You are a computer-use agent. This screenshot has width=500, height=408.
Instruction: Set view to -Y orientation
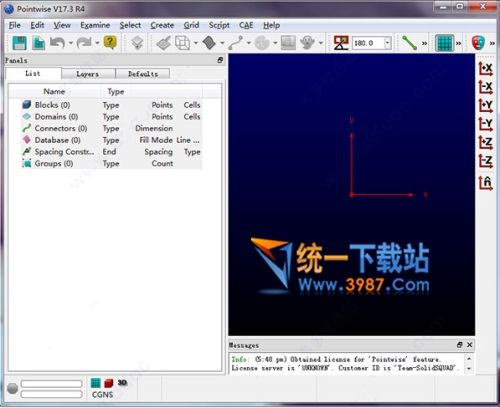pos(486,124)
